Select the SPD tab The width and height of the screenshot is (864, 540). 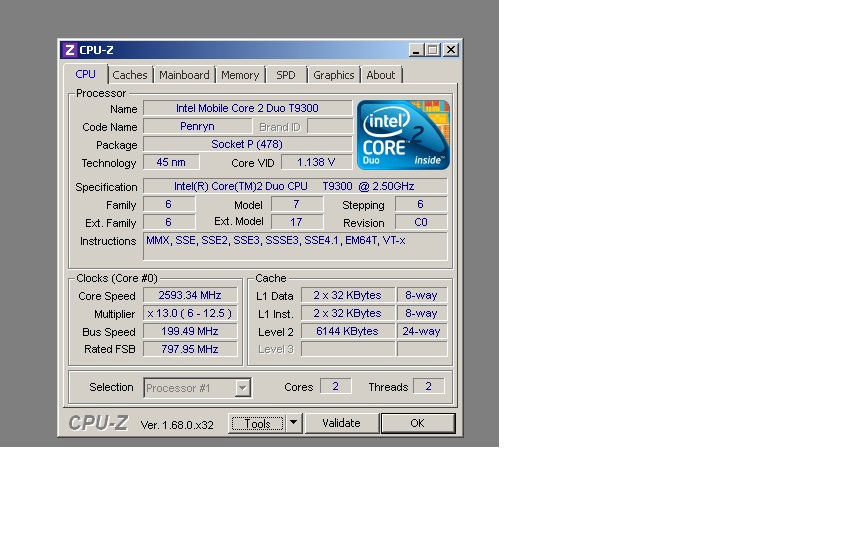click(x=286, y=75)
